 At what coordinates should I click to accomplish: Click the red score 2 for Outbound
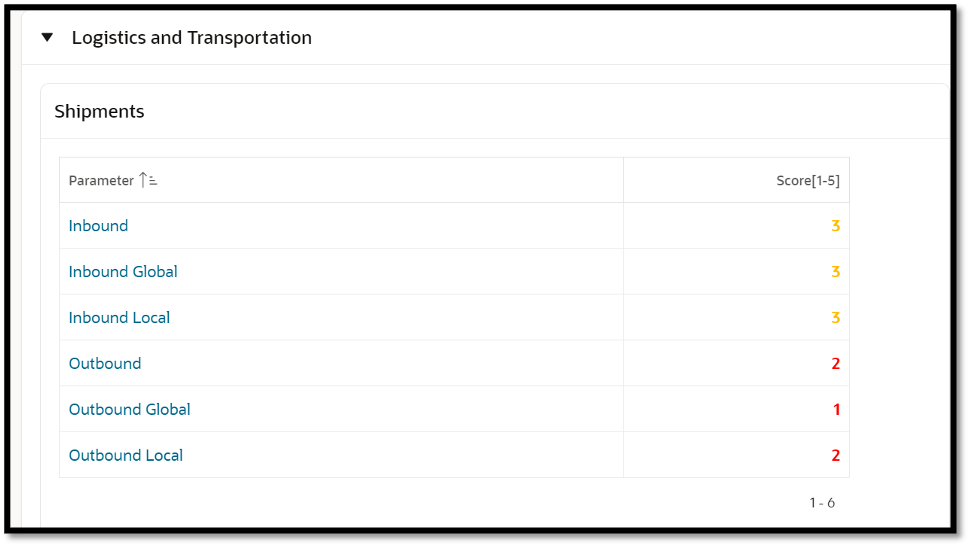click(835, 364)
